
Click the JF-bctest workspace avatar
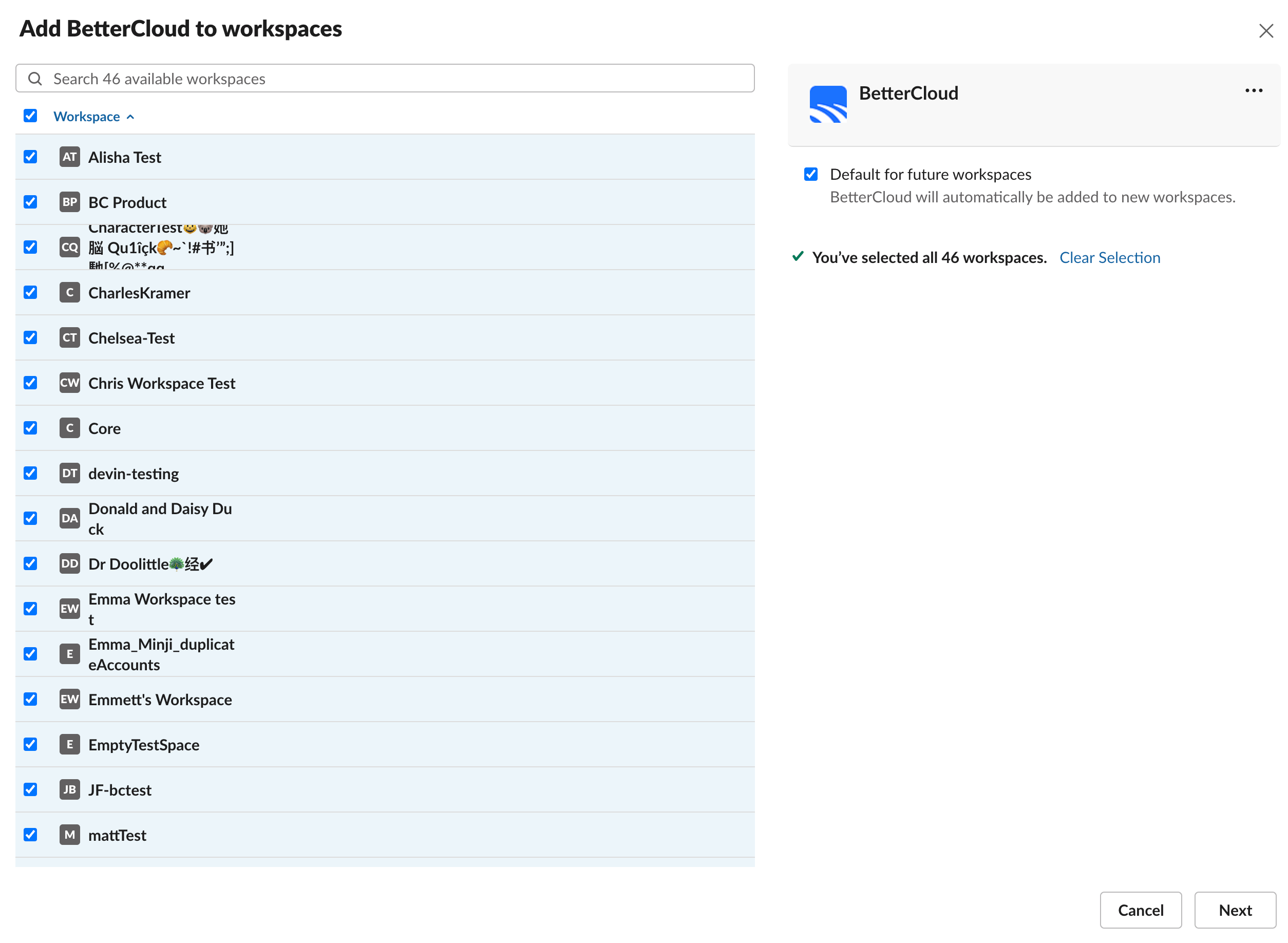coord(69,789)
